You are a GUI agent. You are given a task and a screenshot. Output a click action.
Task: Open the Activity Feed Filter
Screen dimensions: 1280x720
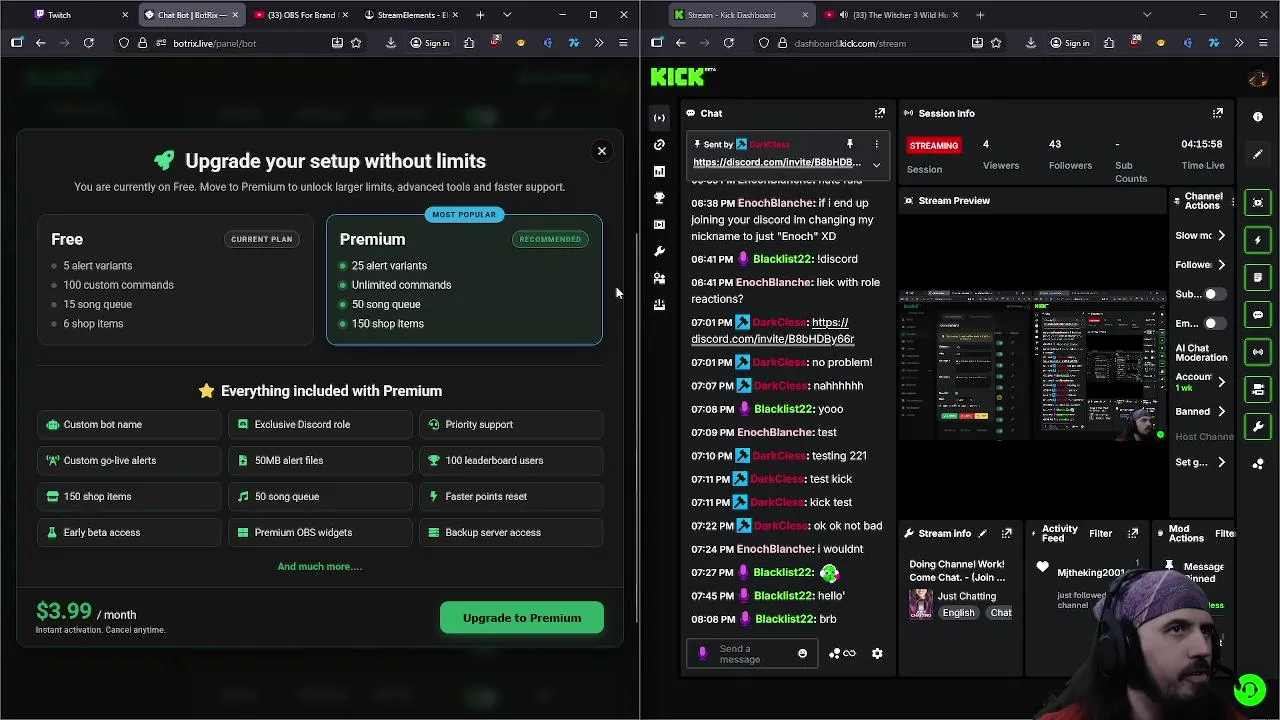[1100, 533]
